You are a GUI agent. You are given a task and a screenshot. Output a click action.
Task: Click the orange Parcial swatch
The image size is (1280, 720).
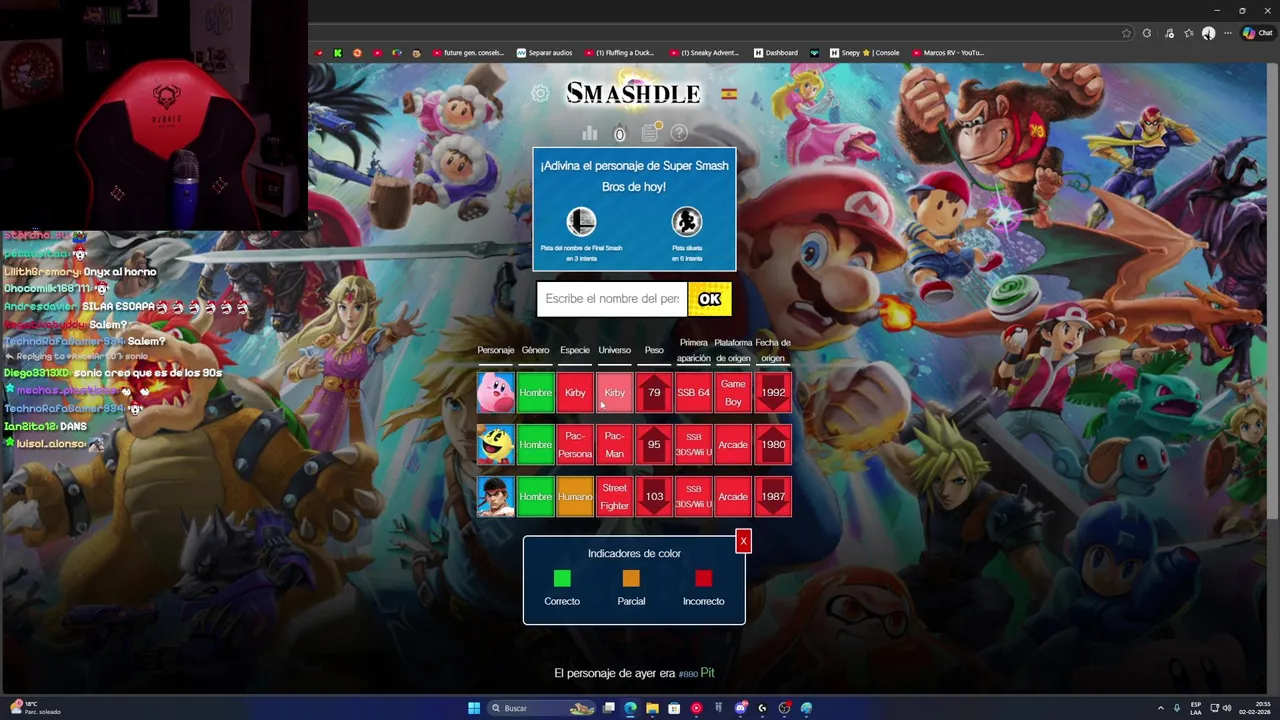[631, 578]
